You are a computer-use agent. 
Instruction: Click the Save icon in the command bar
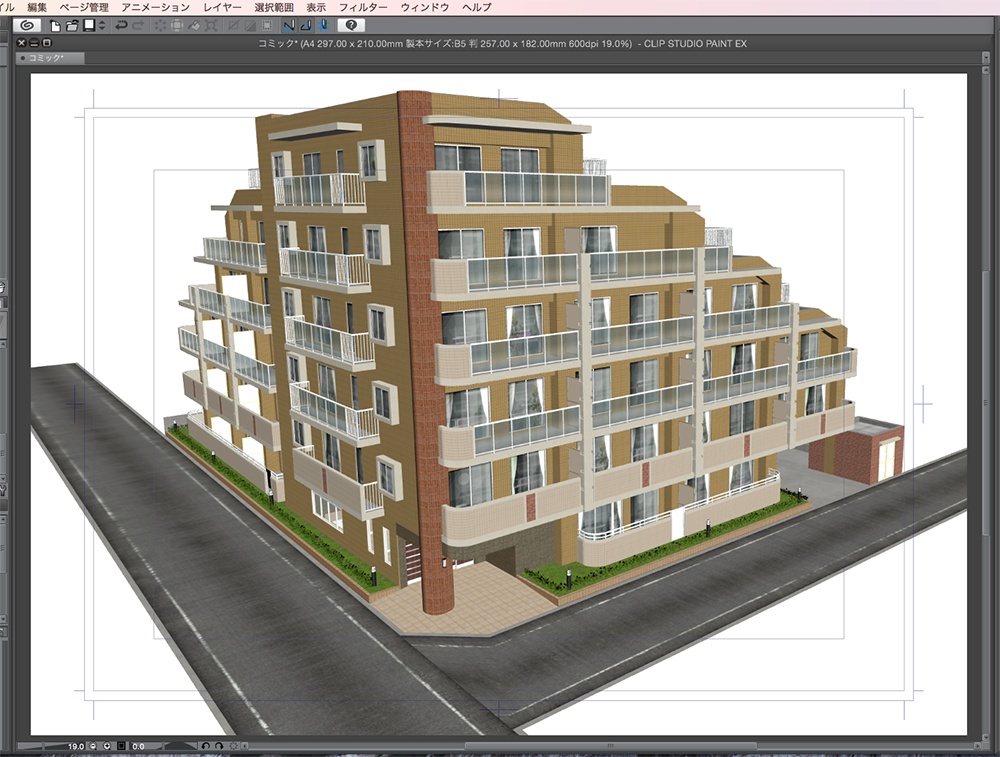tap(89, 26)
